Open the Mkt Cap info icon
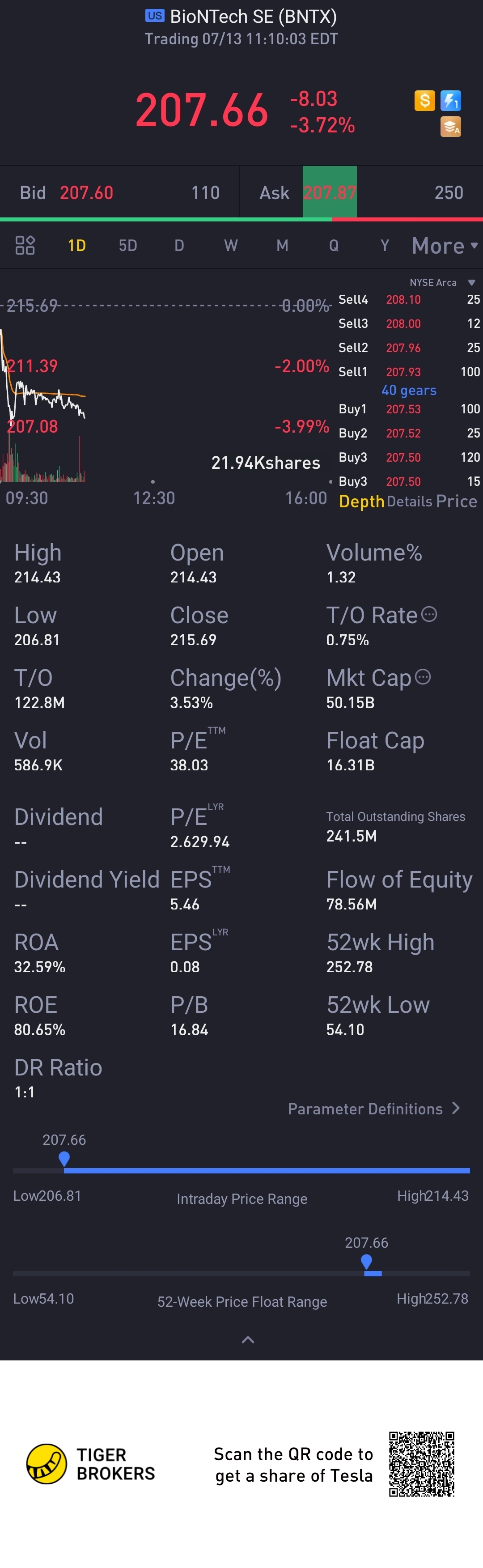483x1568 pixels. click(423, 677)
